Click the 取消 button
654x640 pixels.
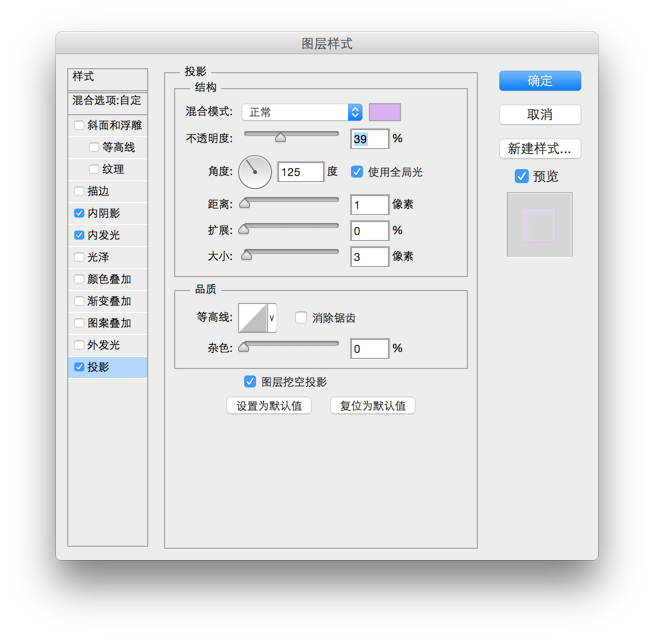click(540, 114)
